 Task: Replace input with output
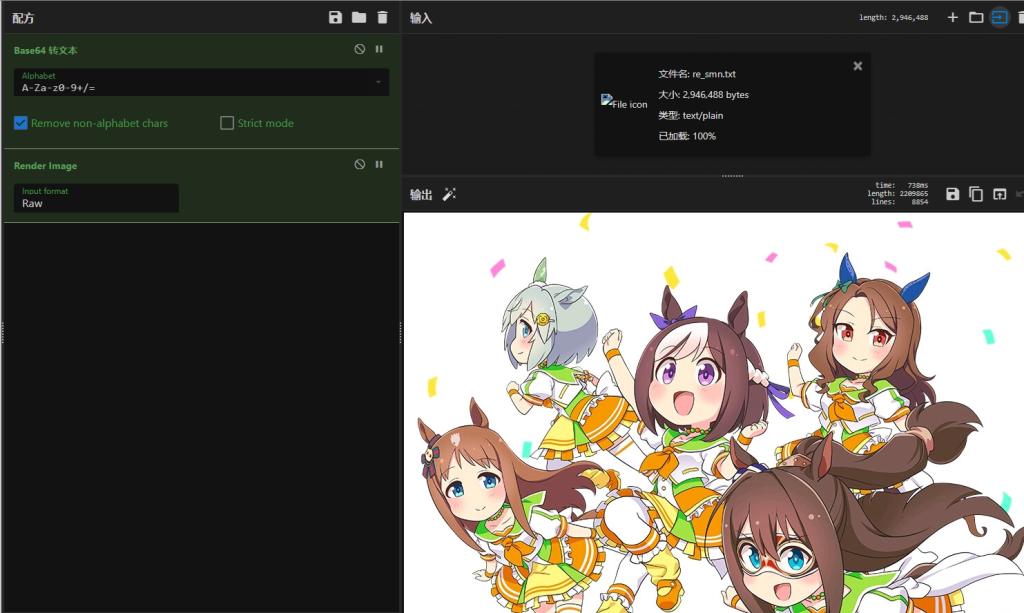999,194
